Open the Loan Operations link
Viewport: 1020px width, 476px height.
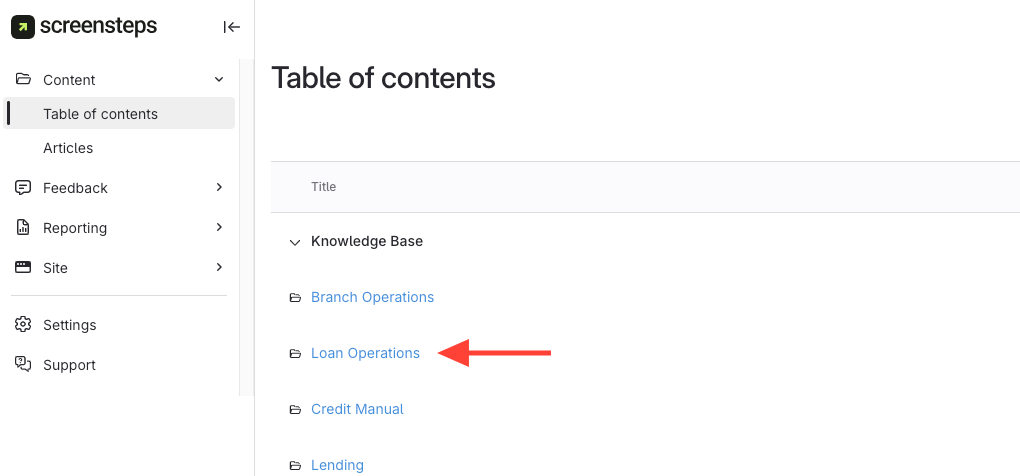pos(365,353)
